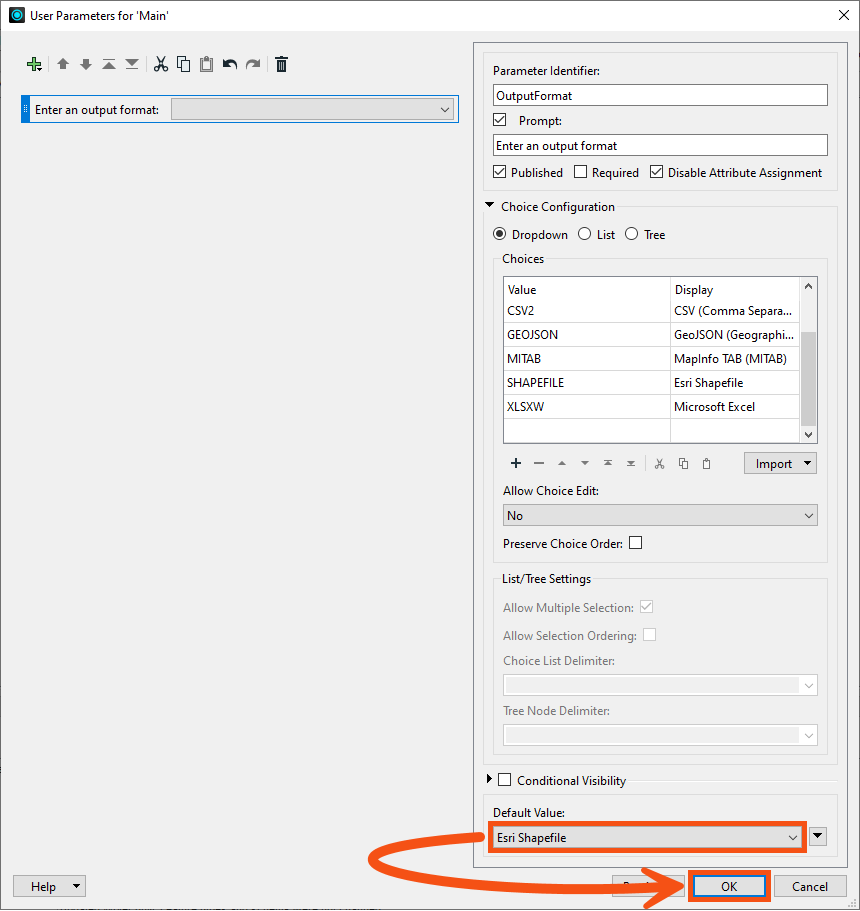Open the Default Value dropdown
860x911 pixels.
(647, 837)
